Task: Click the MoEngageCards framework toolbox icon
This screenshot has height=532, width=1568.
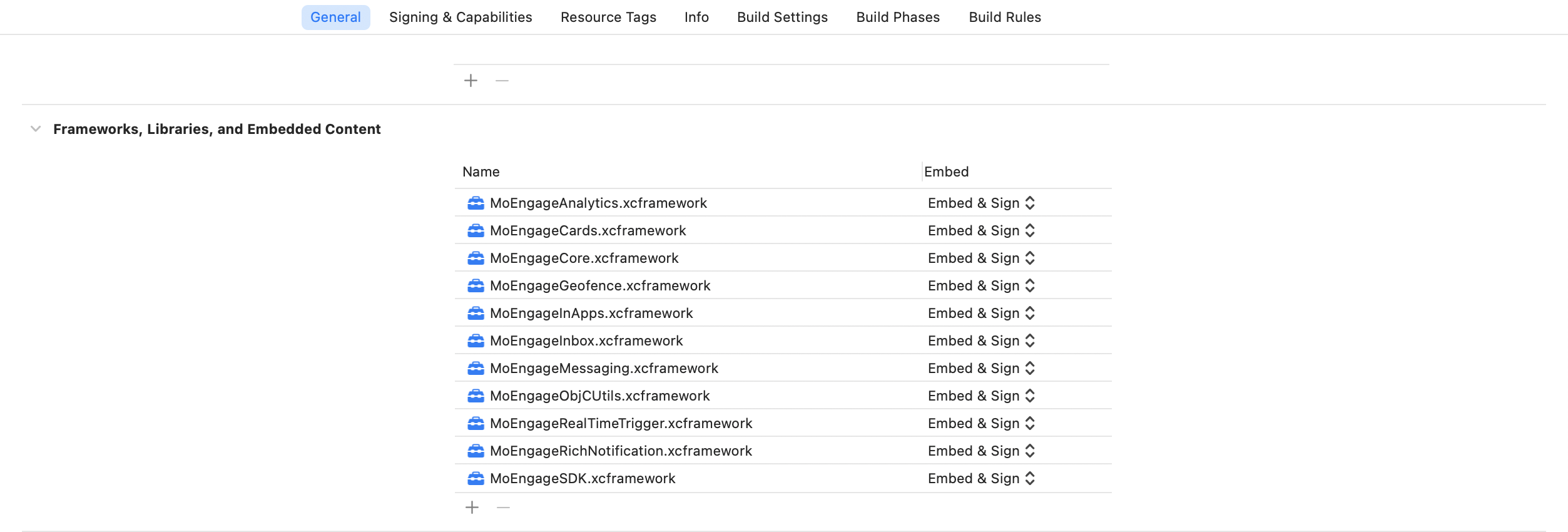Action: click(x=476, y=230)
